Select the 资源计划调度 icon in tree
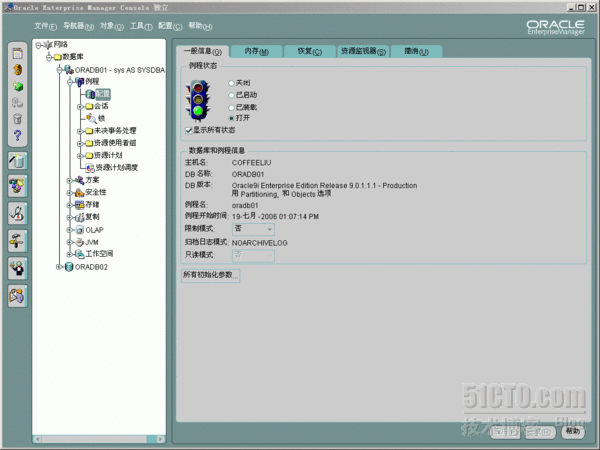This screenshot has height=450, width=600. click(90, 168)
